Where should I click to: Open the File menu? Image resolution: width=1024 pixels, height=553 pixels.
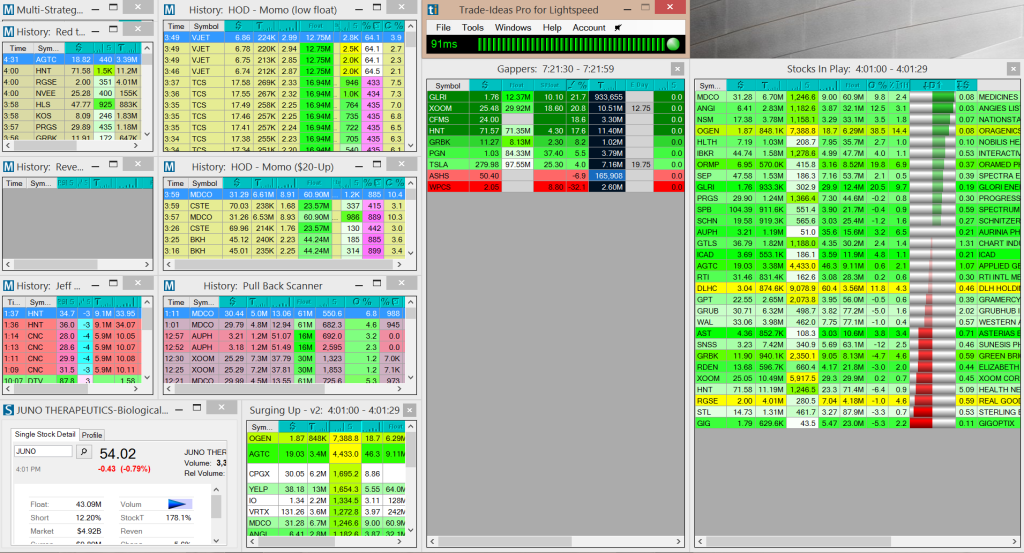443,27
